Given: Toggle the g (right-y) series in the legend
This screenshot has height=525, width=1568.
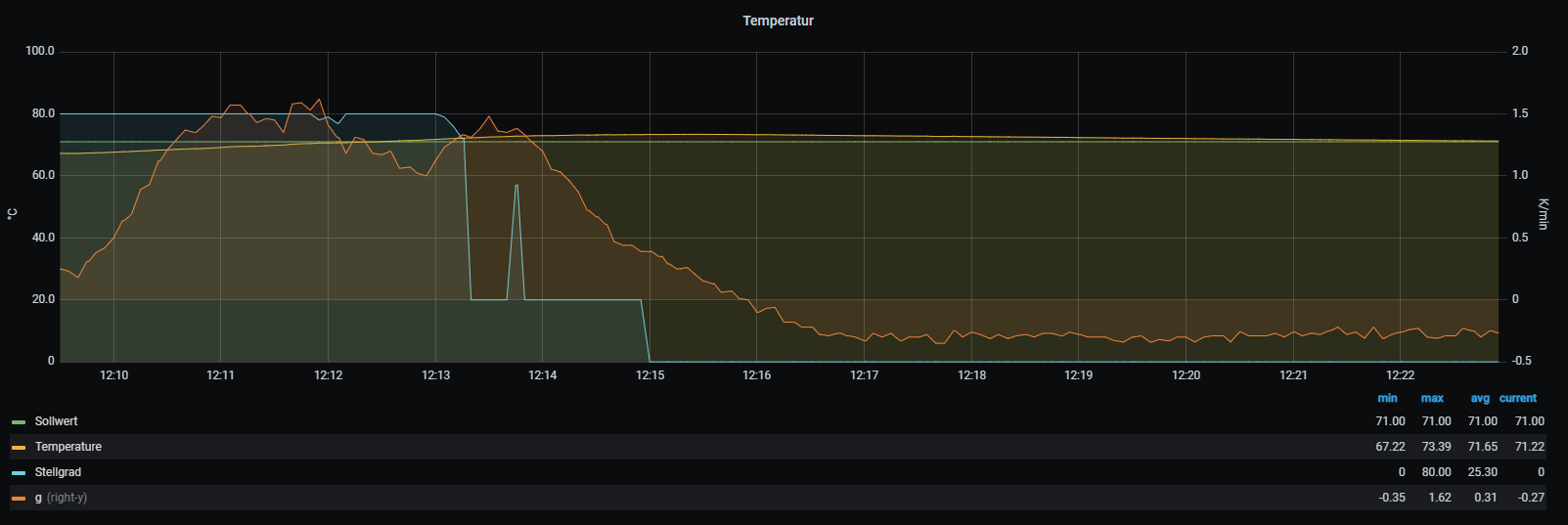Looking at the screenshot, I should pyautogui.click(x=61, y=498).
